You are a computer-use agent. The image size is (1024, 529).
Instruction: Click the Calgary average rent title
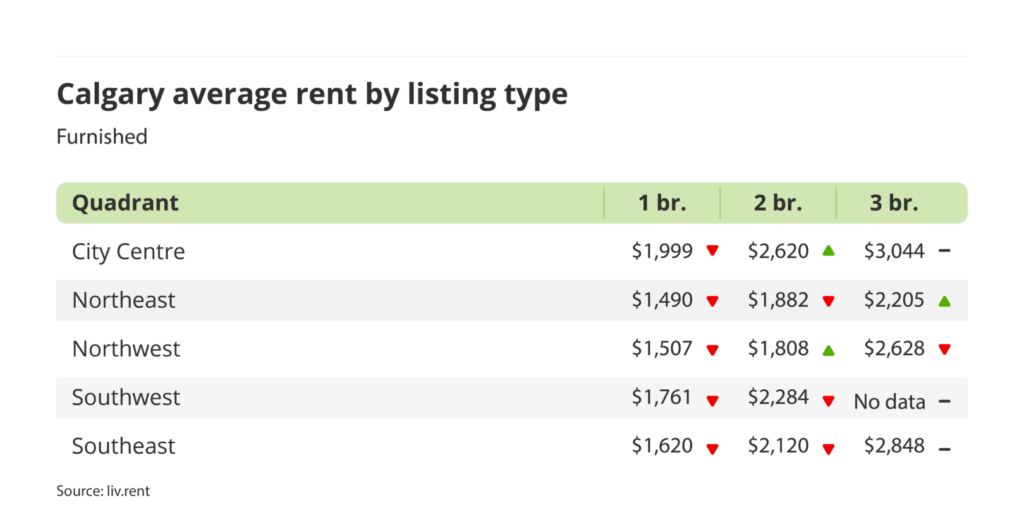[312, 94]
